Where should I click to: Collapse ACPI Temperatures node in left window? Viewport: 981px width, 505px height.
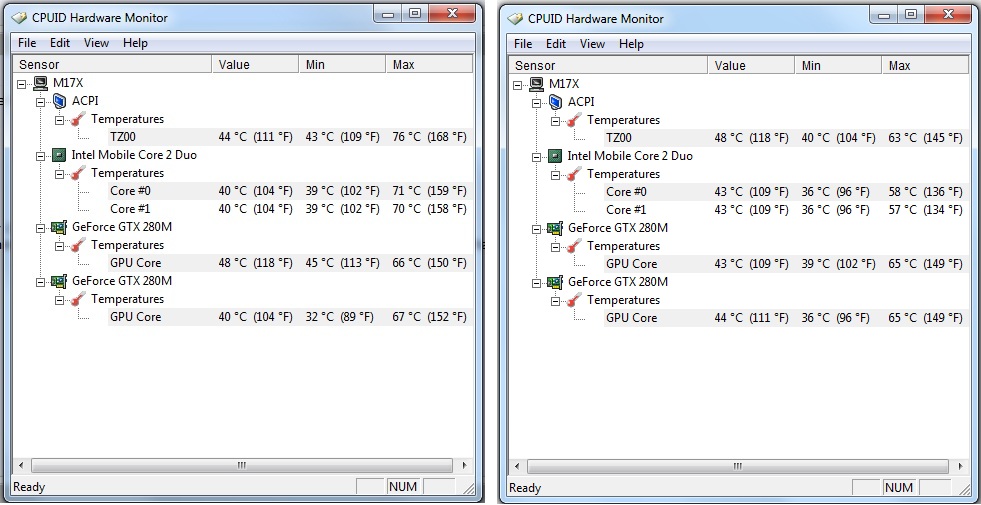click(59, 120)
